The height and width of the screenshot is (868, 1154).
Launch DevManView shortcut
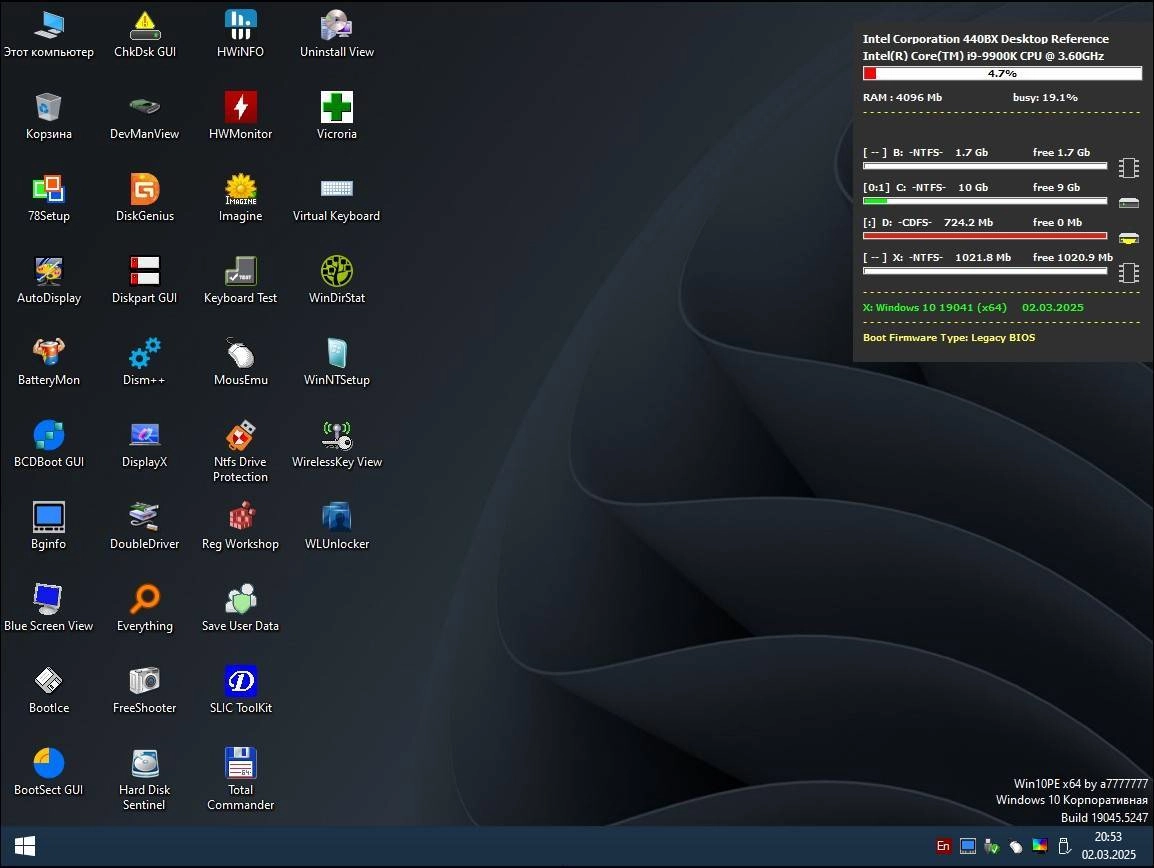(145, 116)
